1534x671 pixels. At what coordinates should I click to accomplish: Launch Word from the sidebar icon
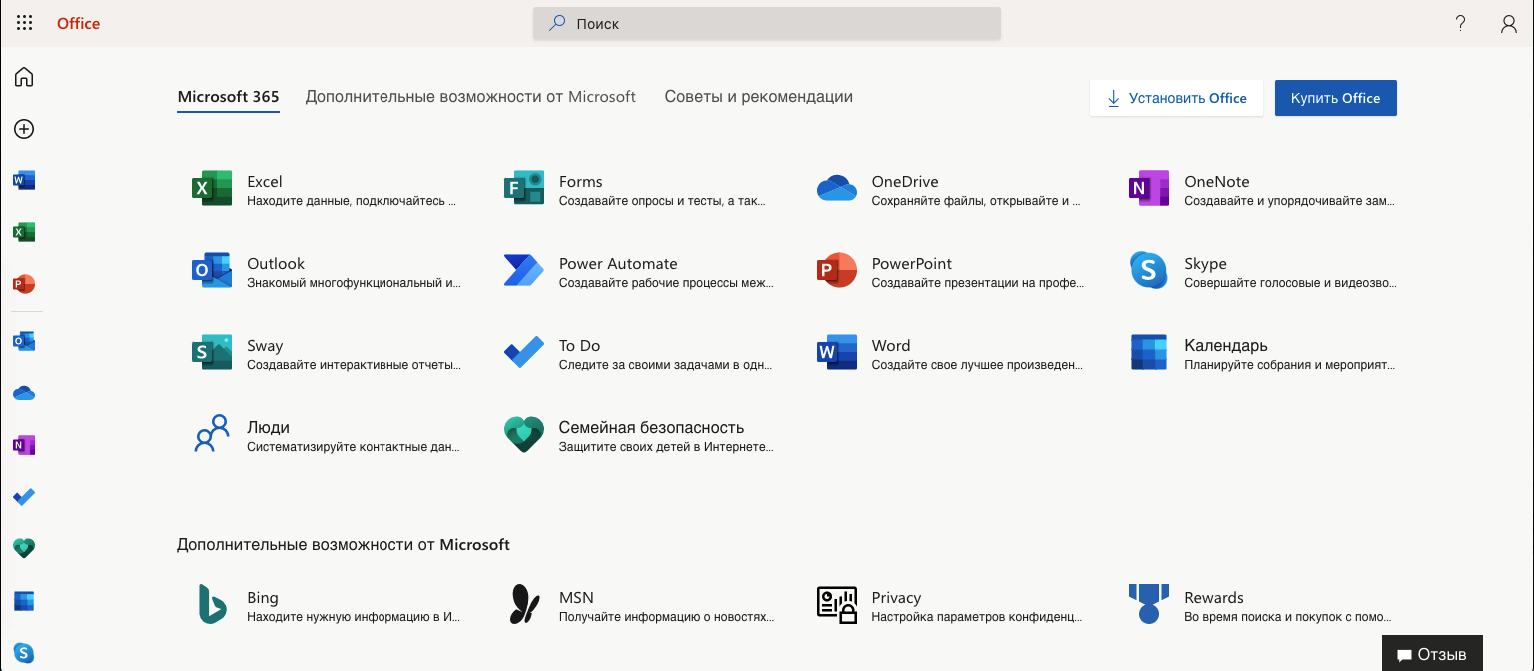click(24, 181)
